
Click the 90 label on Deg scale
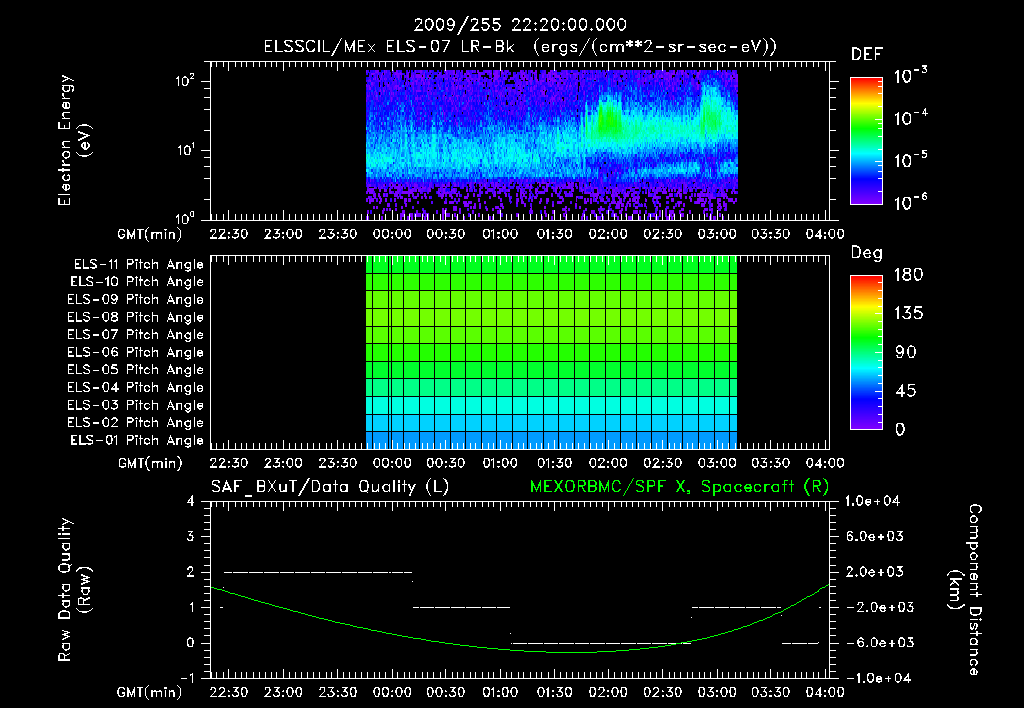[x=905, y=353]
